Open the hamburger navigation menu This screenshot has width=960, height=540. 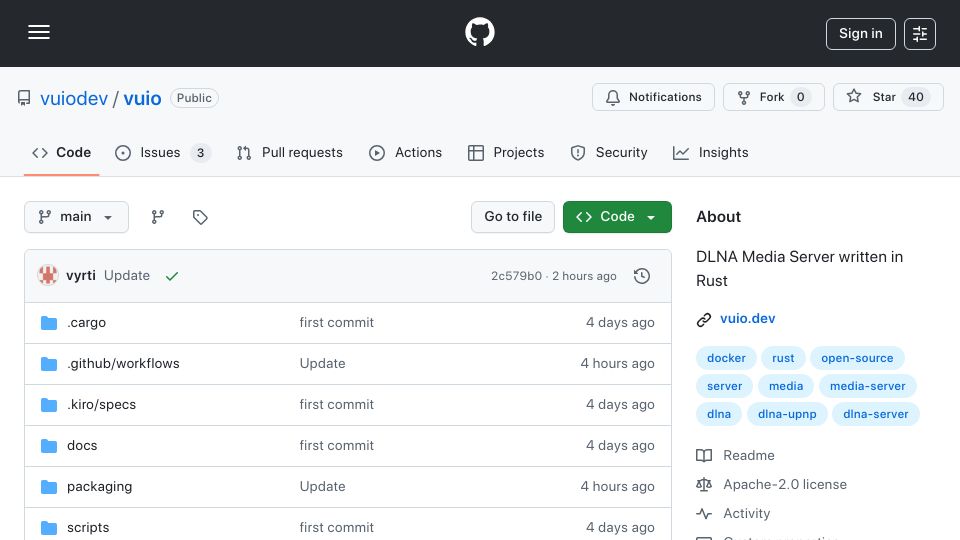pos(39,32)
